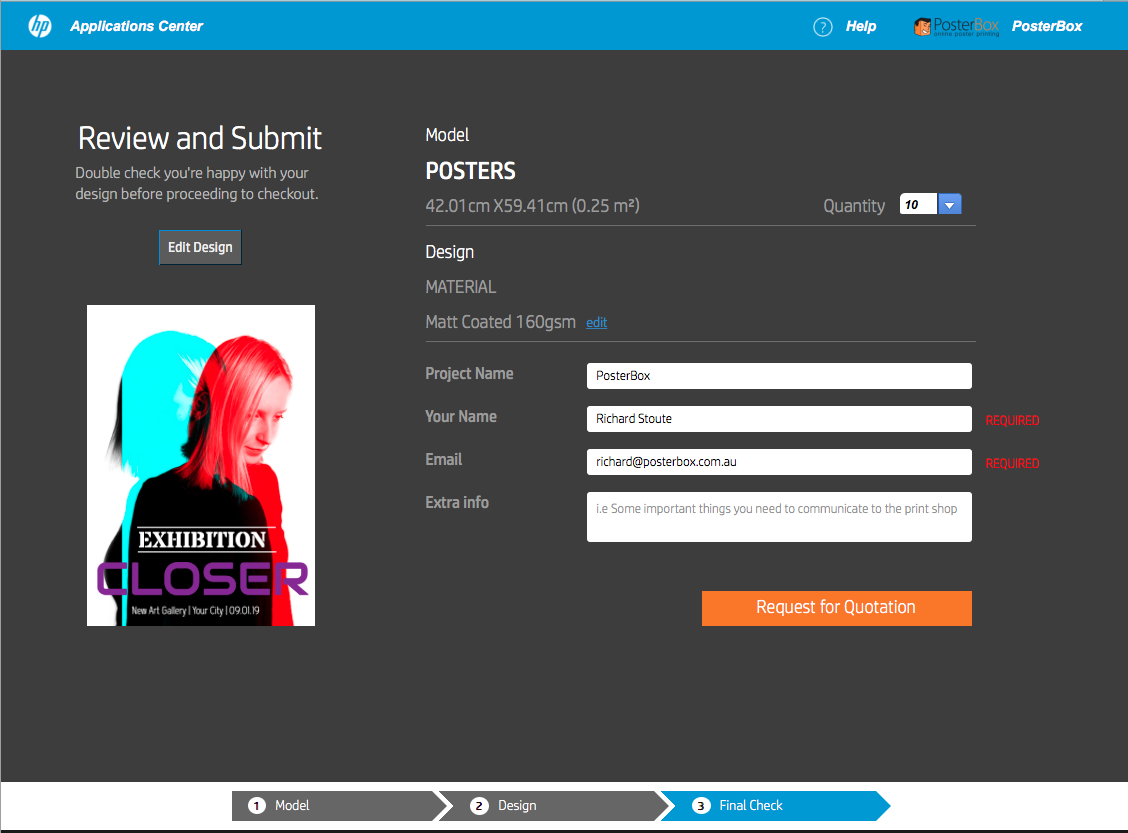1128x833 pixels.
Task: Focus the Project Name input field
Action: click(778, 376)
